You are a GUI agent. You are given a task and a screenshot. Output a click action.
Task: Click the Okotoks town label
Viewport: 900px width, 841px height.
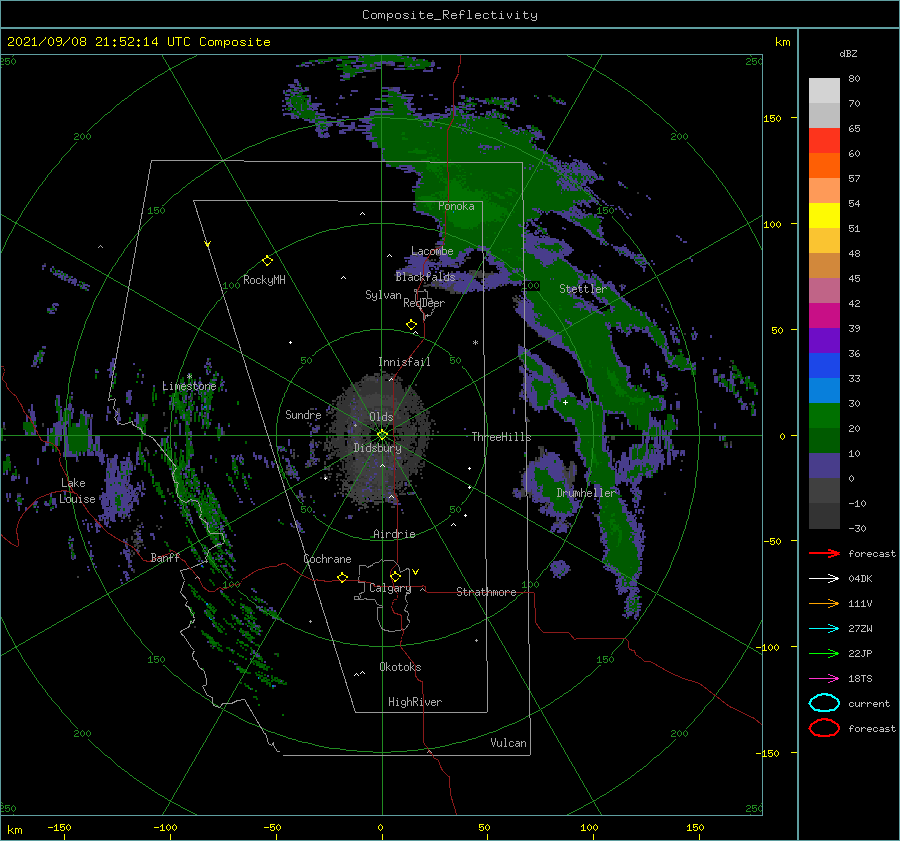coord(400,667)
